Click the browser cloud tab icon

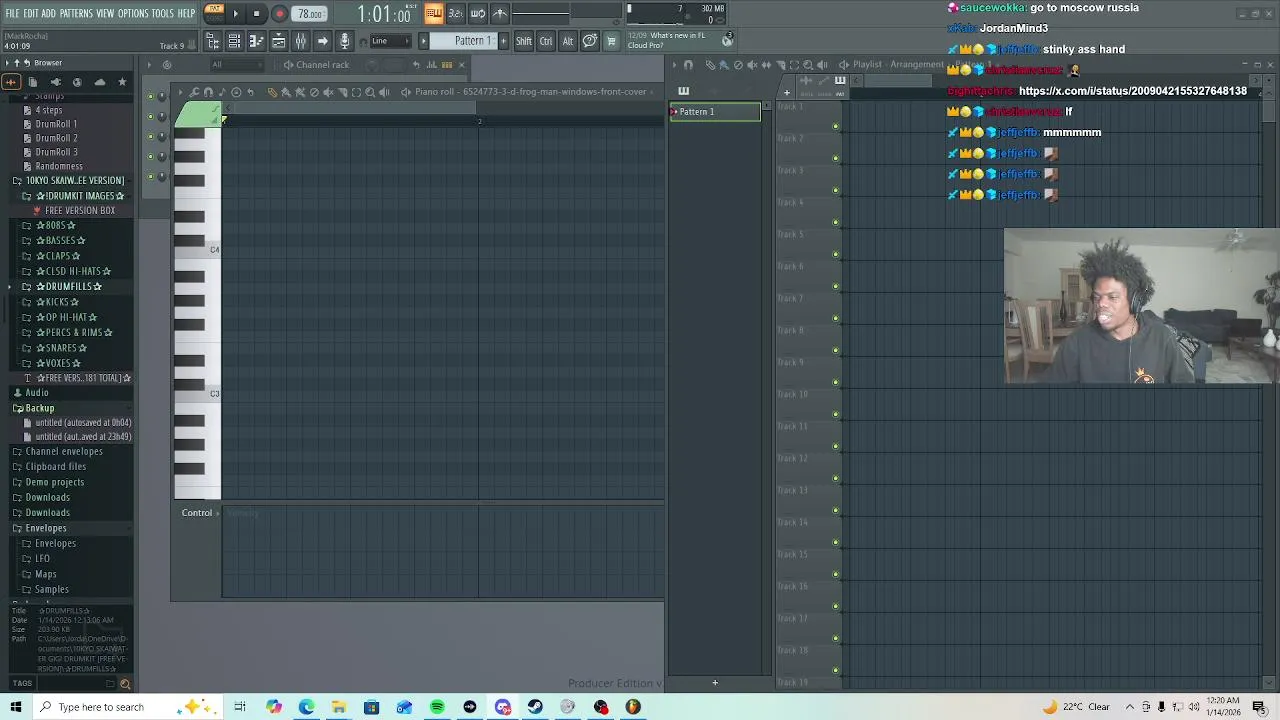click(x=100, y=82)
